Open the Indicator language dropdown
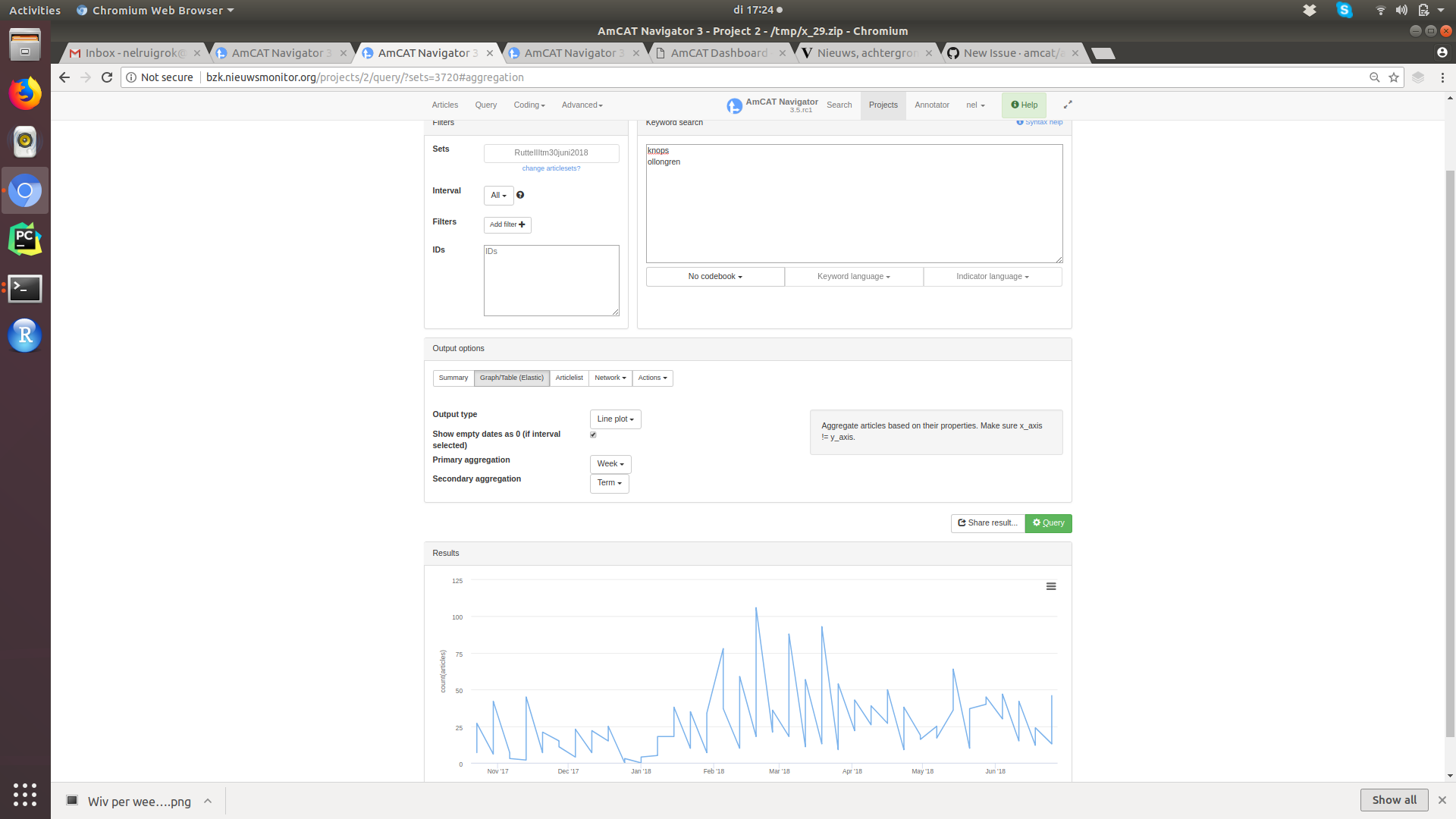This screenshot has width=1456, height=819. pos(993,277)
